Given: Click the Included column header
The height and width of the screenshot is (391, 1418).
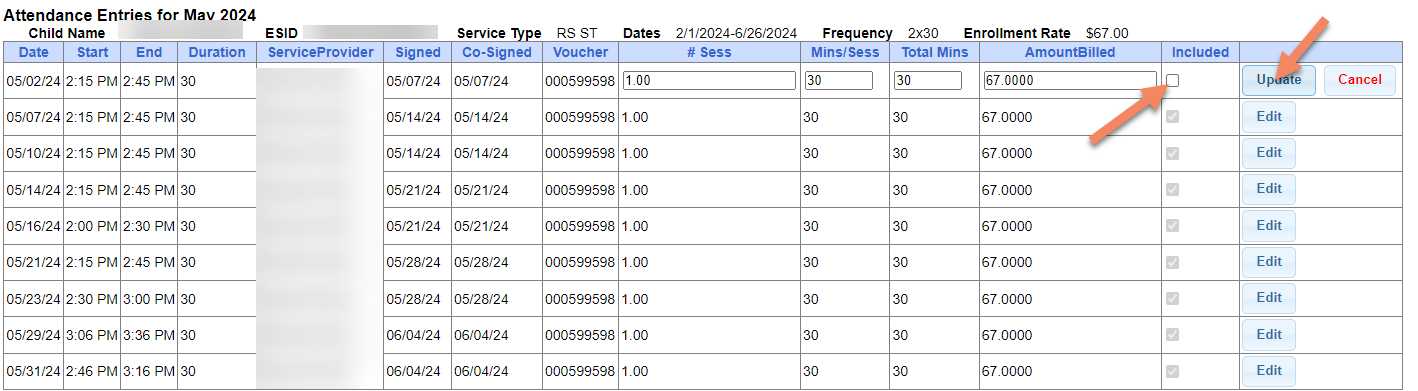Looking at the screenshot, I should 1201,52.
